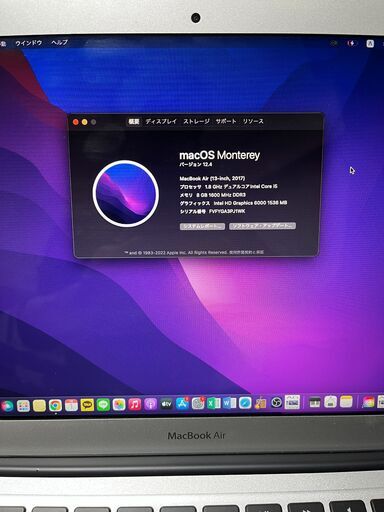
Task: Open the リソース tab
Action: click(x=253, y=121)
